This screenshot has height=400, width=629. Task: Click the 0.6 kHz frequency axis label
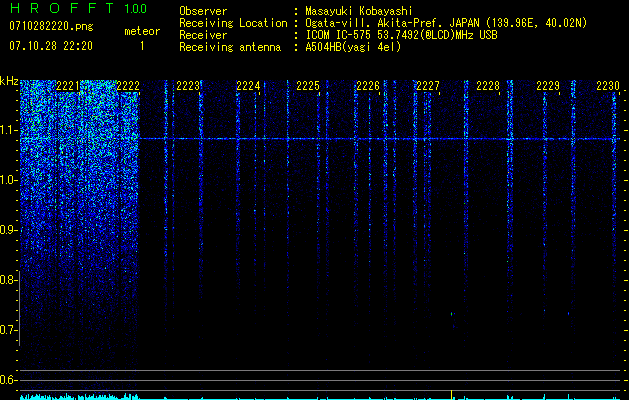click(x=9, y=380)
